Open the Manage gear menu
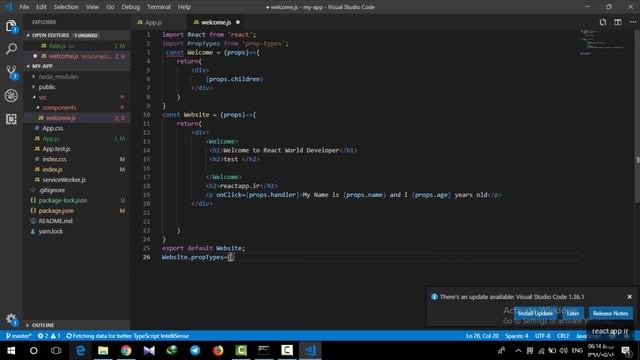 (x=11, y=319)
